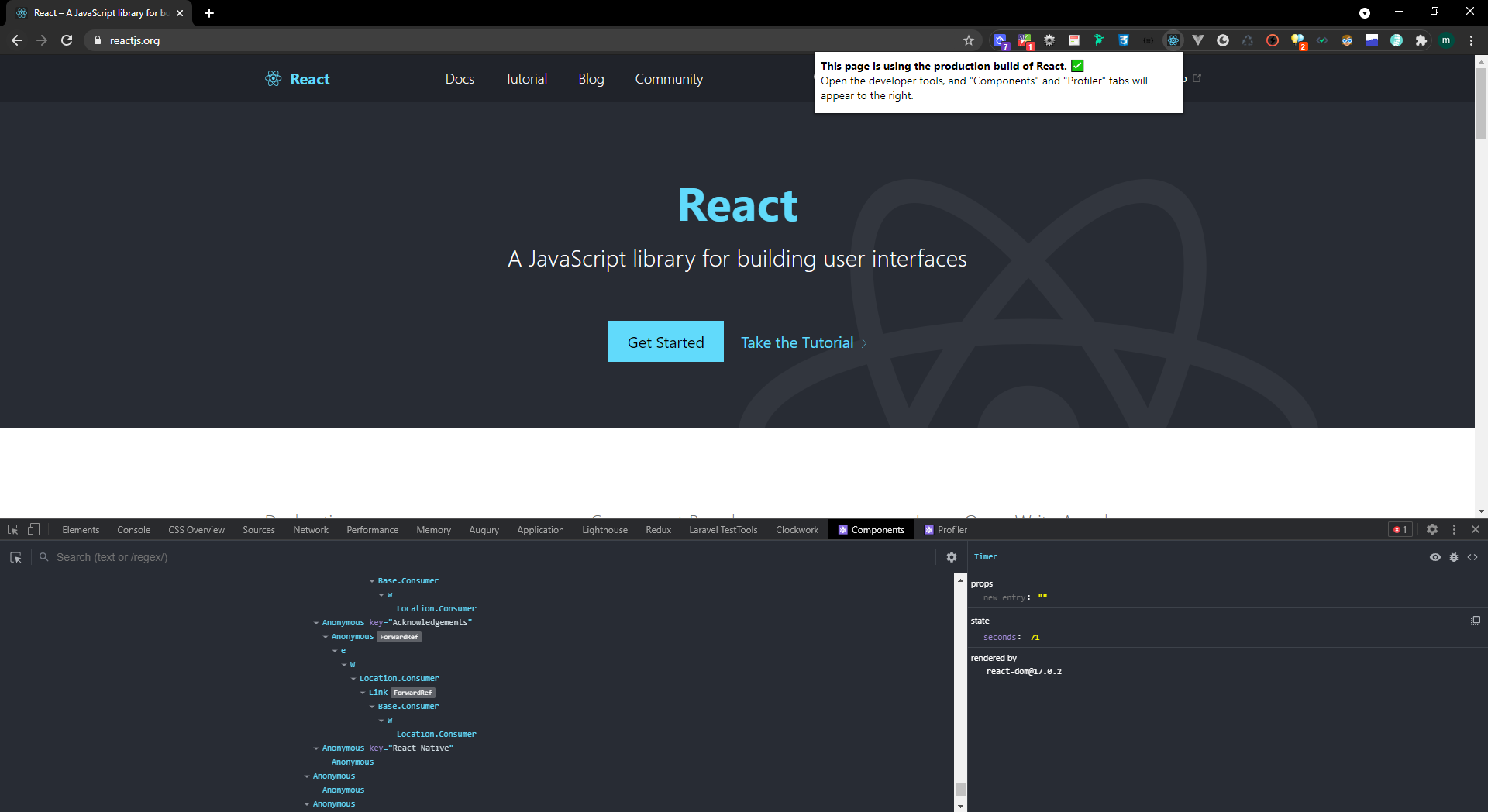Viewport: 1488px width, 812px height.
Task: Collapse the Anonymous ForwardRef tree node
Action: click(325, 637)
